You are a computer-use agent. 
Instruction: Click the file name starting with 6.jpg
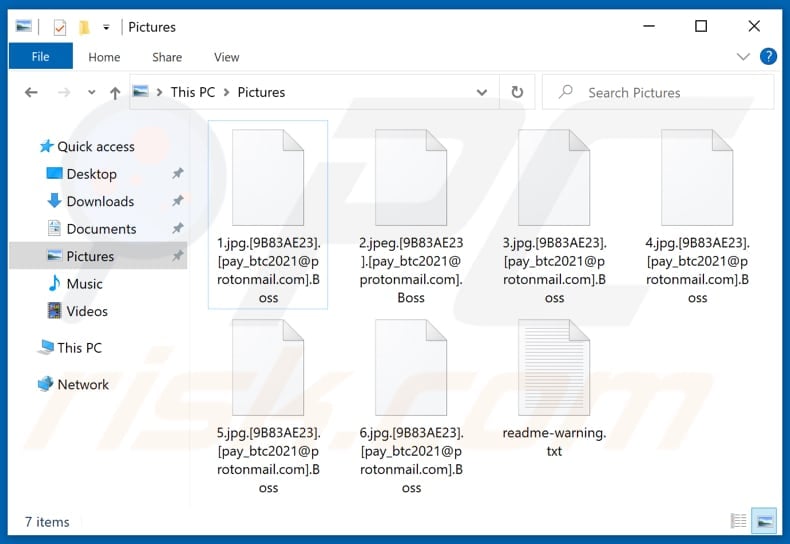coord(411,460)
